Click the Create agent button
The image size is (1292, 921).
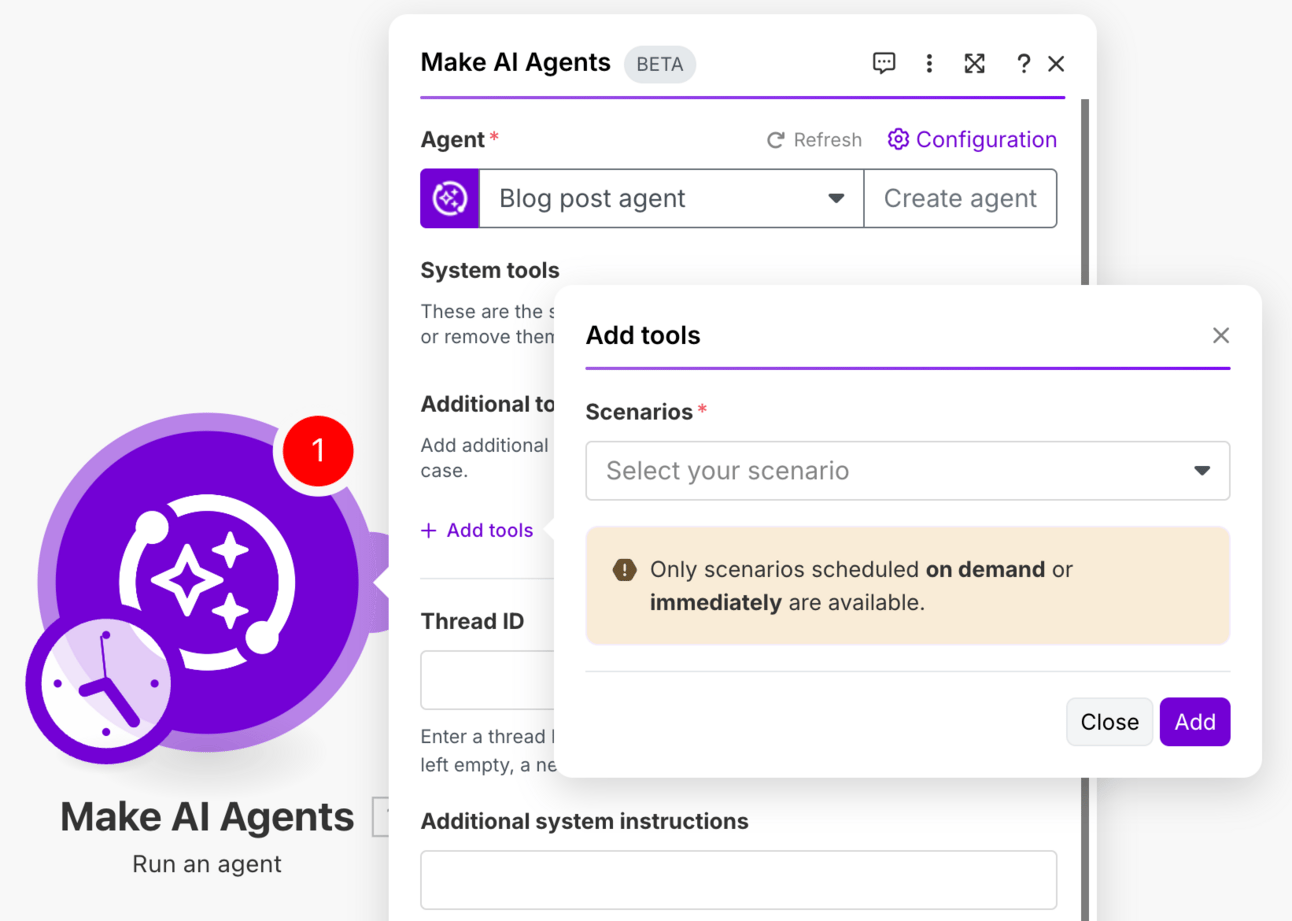(960, 198)
